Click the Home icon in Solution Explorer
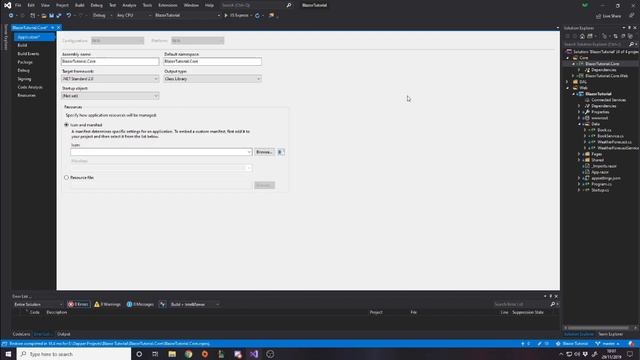640x360 pixels. point(582,36)
